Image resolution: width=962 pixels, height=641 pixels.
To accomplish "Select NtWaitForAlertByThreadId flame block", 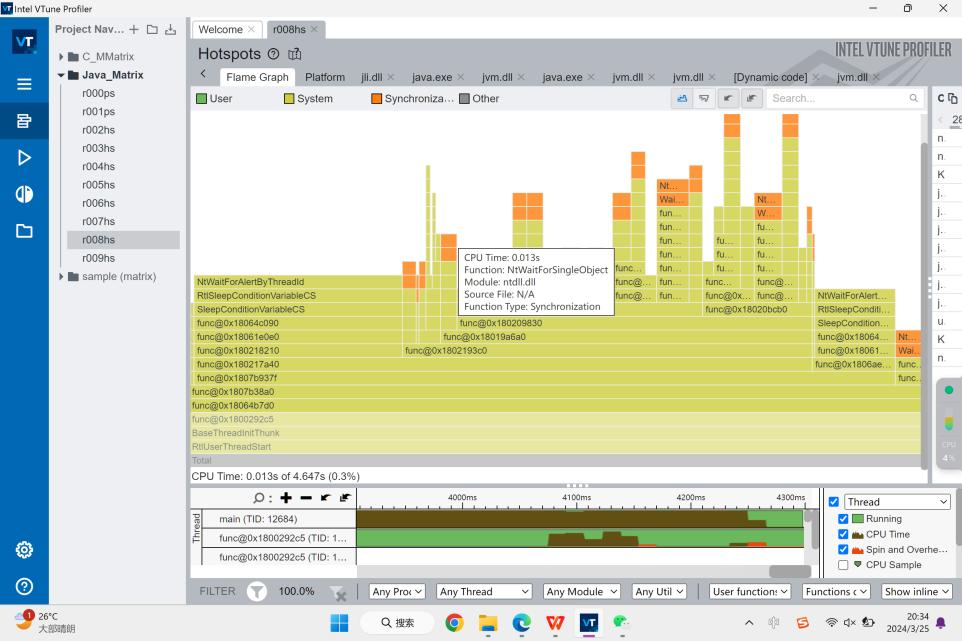I will coord(298,282).
